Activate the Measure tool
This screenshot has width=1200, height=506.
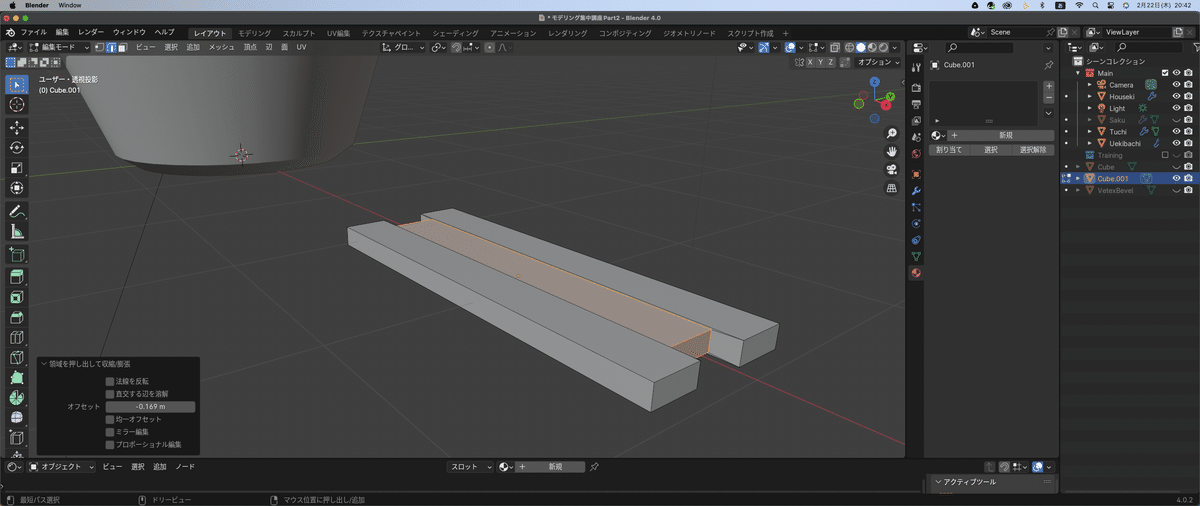[x=17, y=232]
